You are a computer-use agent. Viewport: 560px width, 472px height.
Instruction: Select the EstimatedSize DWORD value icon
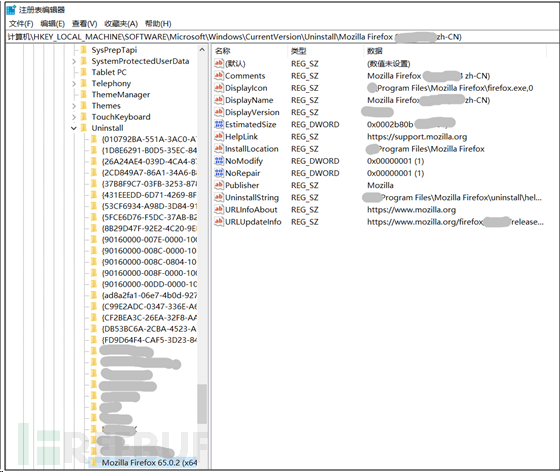click(x=219, y=124)
